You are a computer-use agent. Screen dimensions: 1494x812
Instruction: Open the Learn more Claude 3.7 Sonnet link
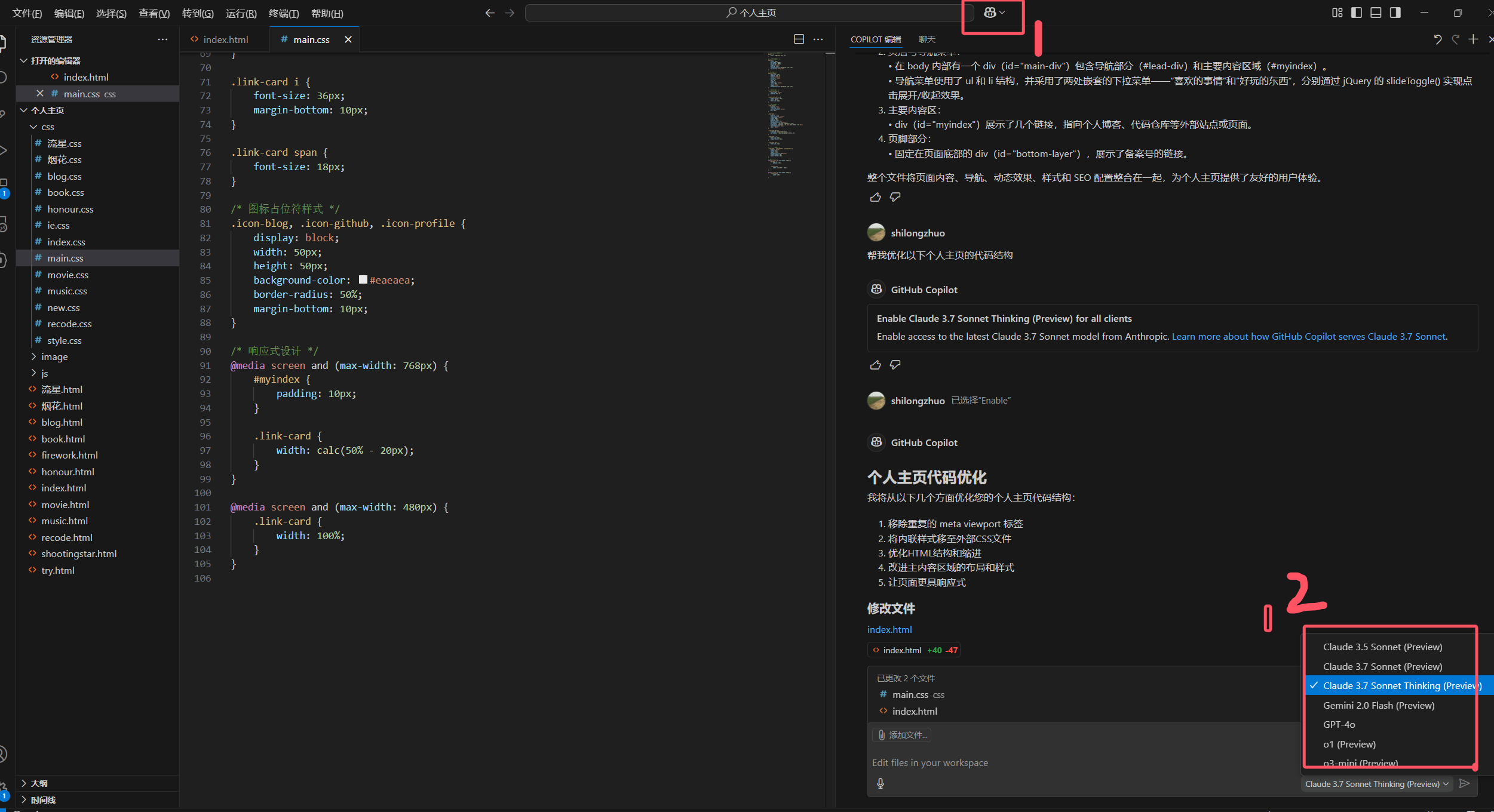pyautogui.click(x=1308, y=336)
